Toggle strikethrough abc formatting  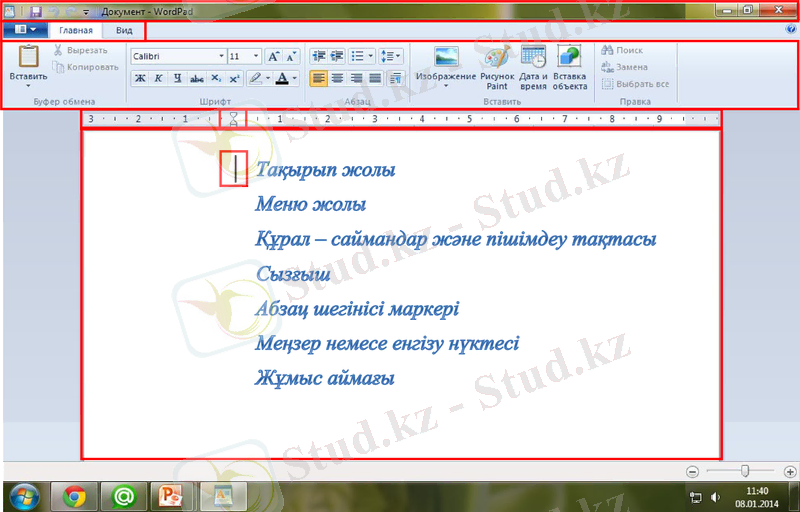coord(196,78)
